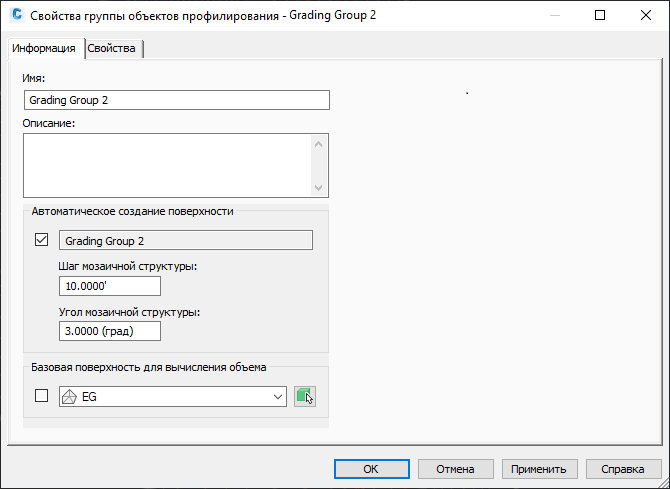Disable automatic surface creation checkbox
670x489 pixels.
pos(41,239)
